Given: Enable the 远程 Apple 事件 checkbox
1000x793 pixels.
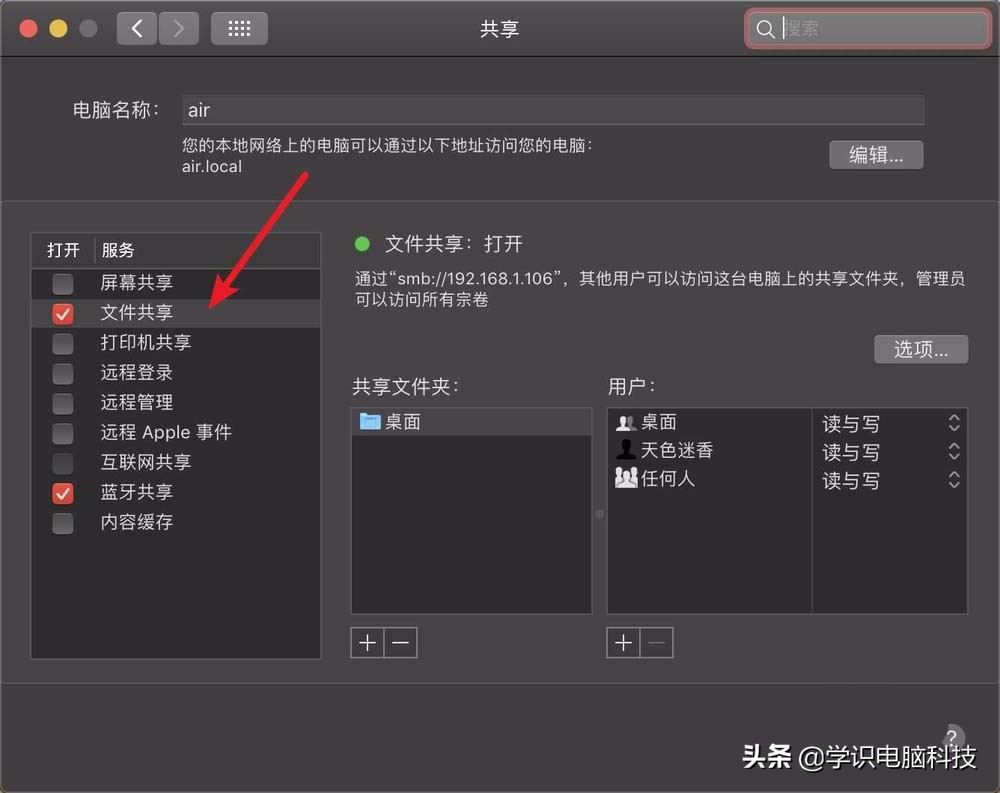Looking at the screenshot, I should click(62, 433).
